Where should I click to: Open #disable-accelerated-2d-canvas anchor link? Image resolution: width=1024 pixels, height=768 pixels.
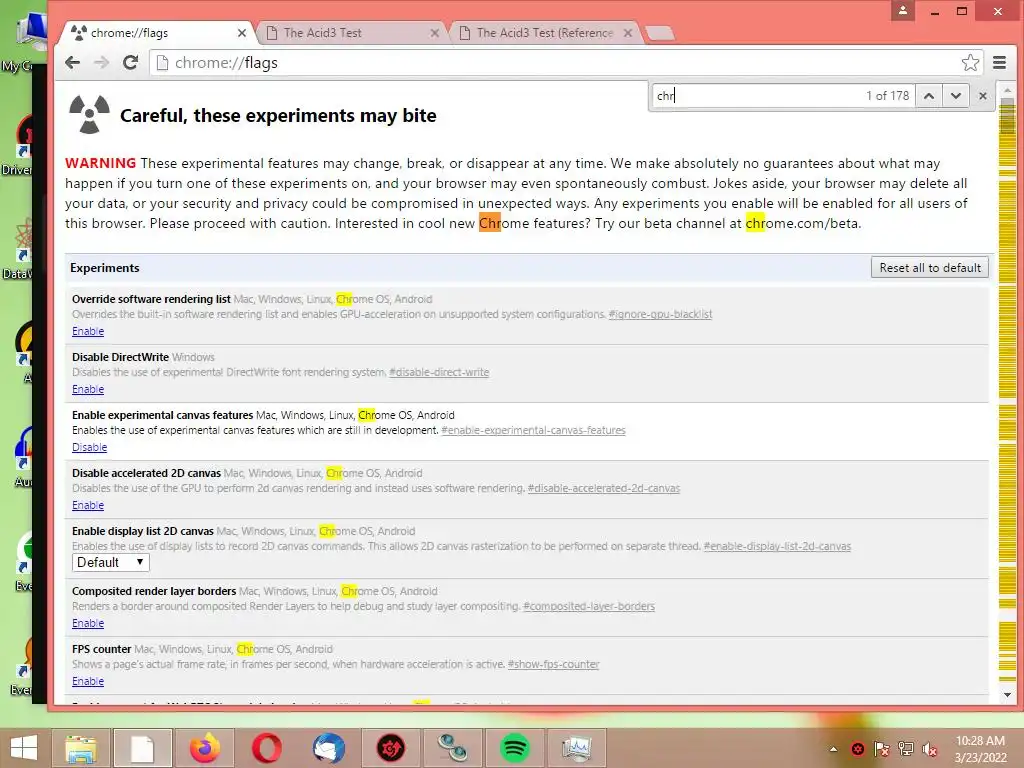coord(603,488)
